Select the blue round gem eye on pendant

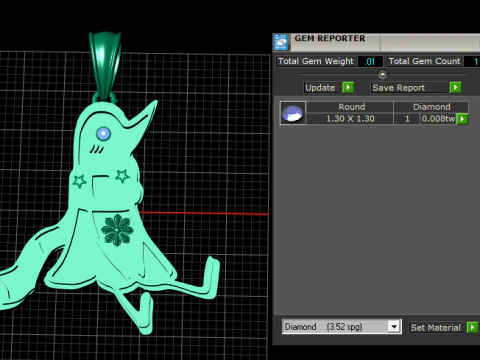tap(103, 134)
